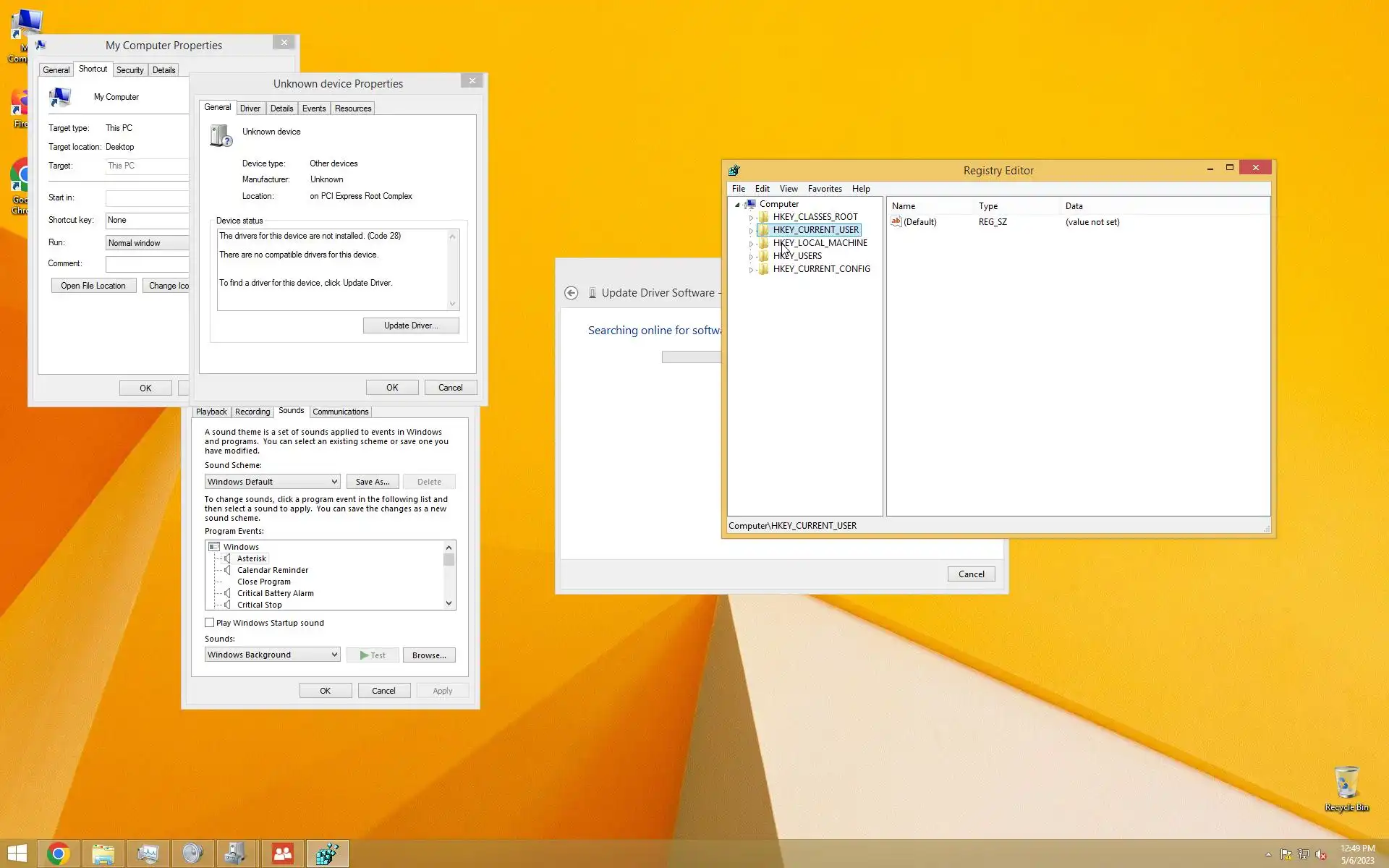Launch Chrome from the taskbar

pyautogui.click(x=59, y=854)
